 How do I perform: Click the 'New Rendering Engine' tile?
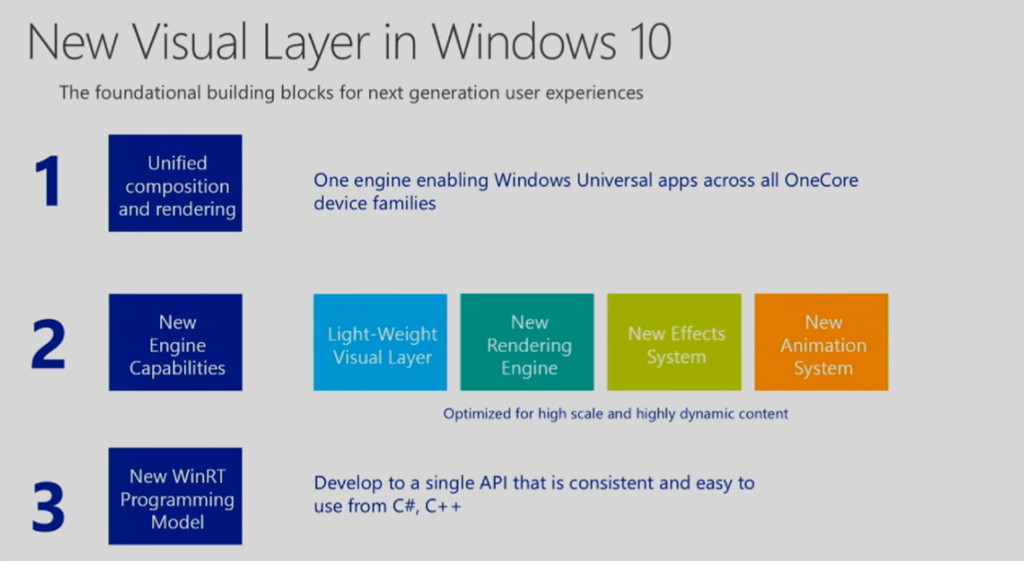pos(527,342)
